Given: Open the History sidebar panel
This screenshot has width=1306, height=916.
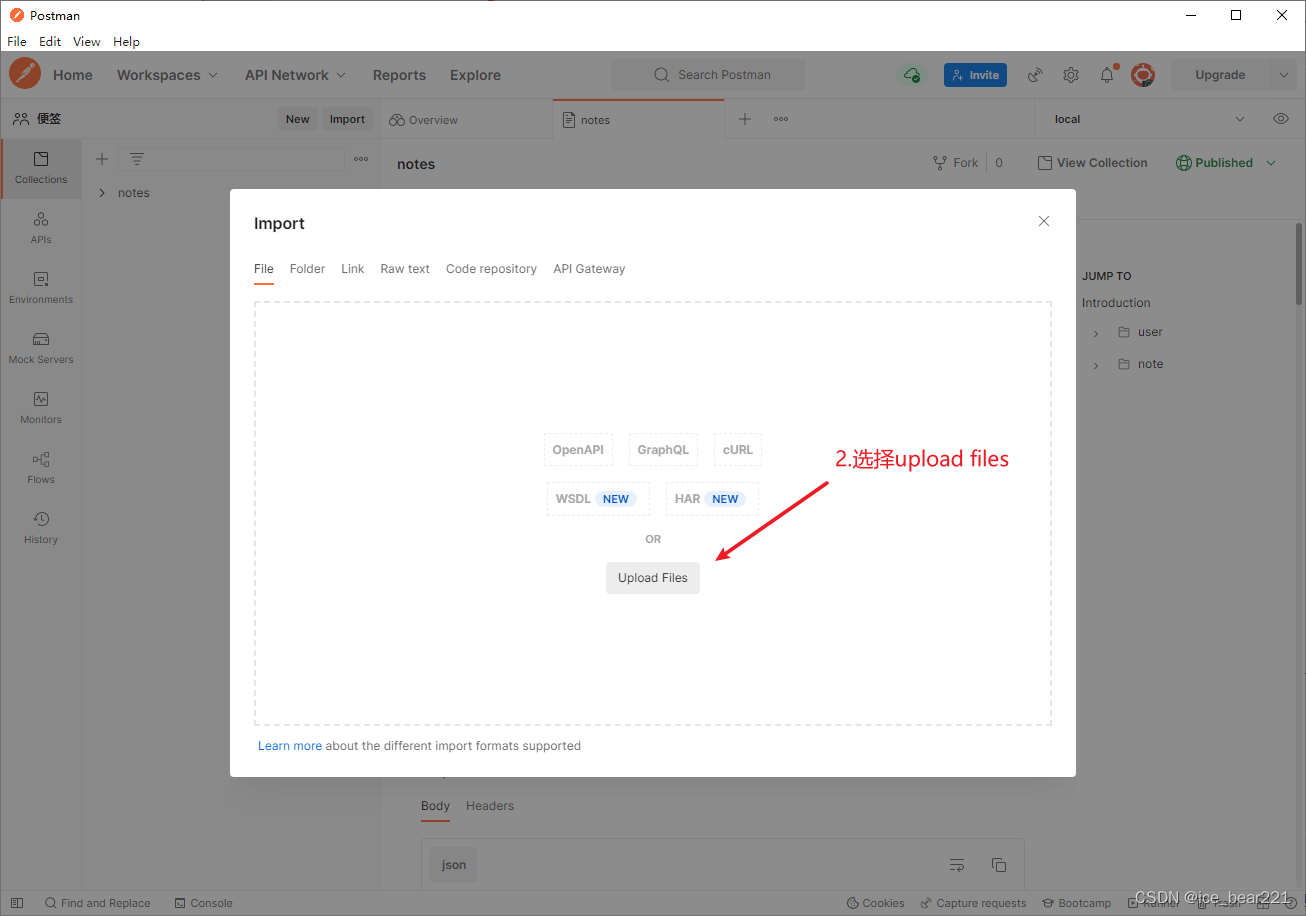Looking at the screenshot, I should pos(41,528).
